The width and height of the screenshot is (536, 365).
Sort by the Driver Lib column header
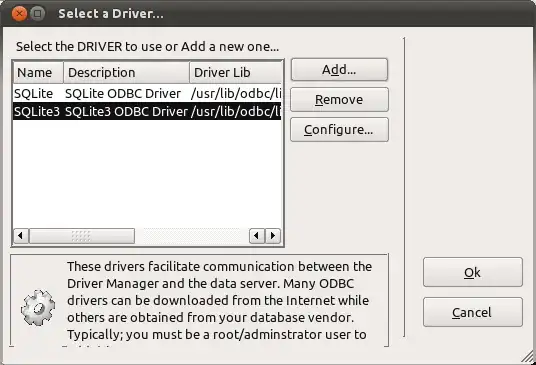point(236,72)
